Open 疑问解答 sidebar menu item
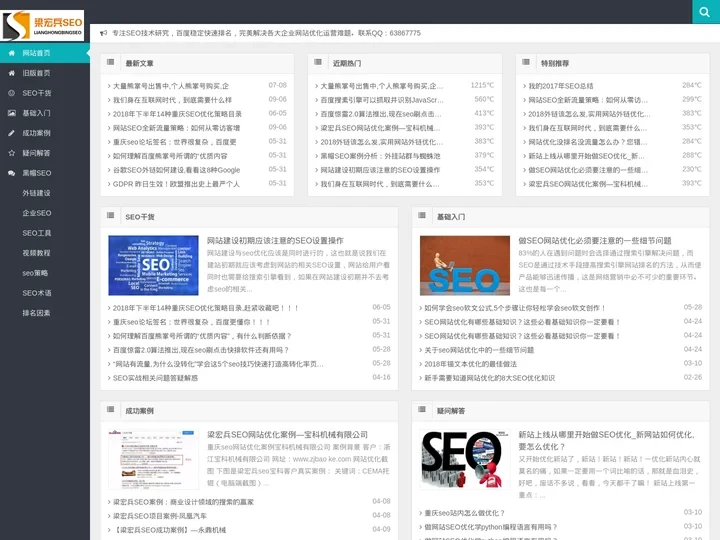Image resolution: width=720 pixels, height=540 pixels. (45, 153)
